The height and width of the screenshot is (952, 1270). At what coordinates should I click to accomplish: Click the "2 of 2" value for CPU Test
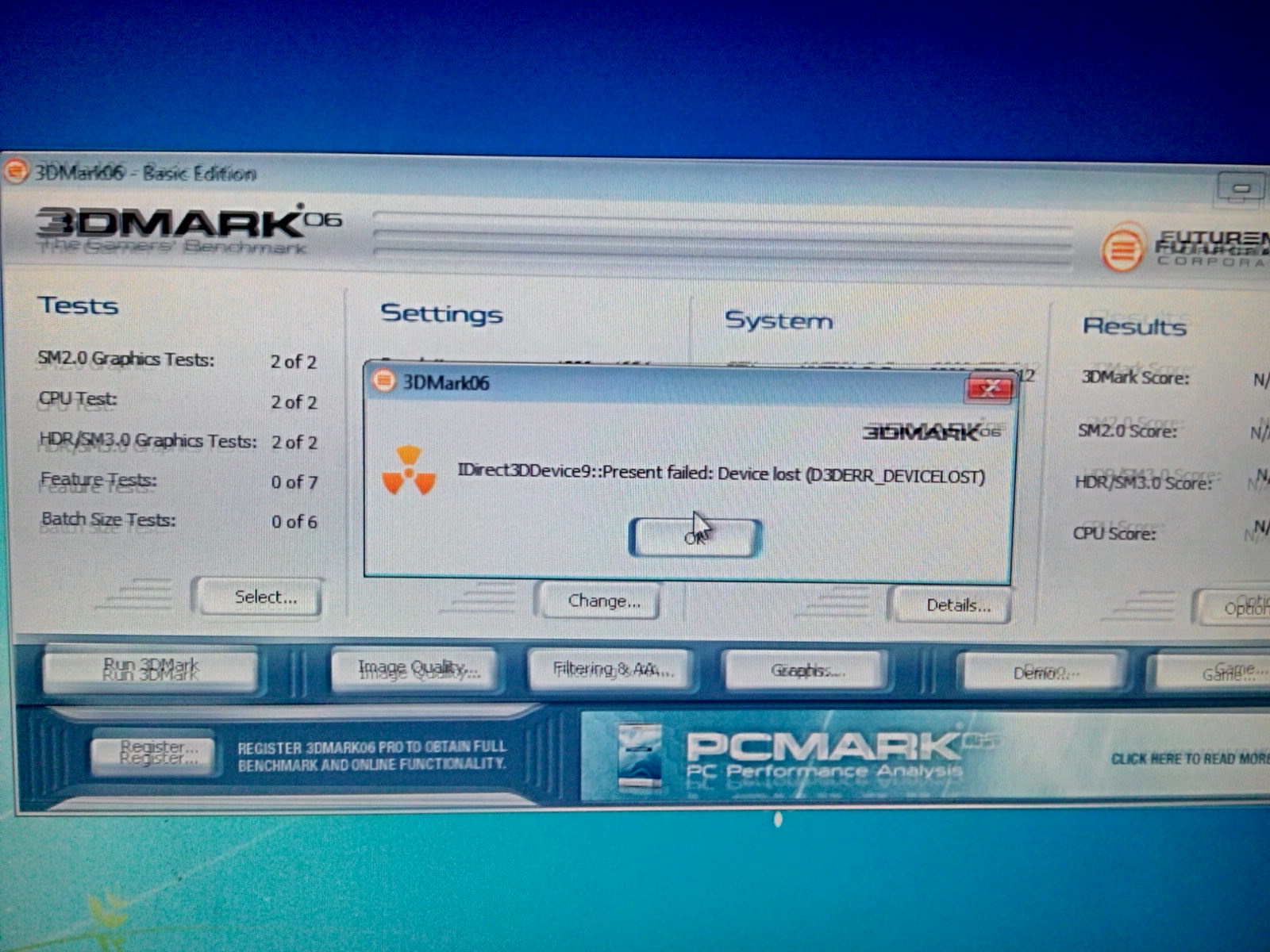(x=294, y=402)
